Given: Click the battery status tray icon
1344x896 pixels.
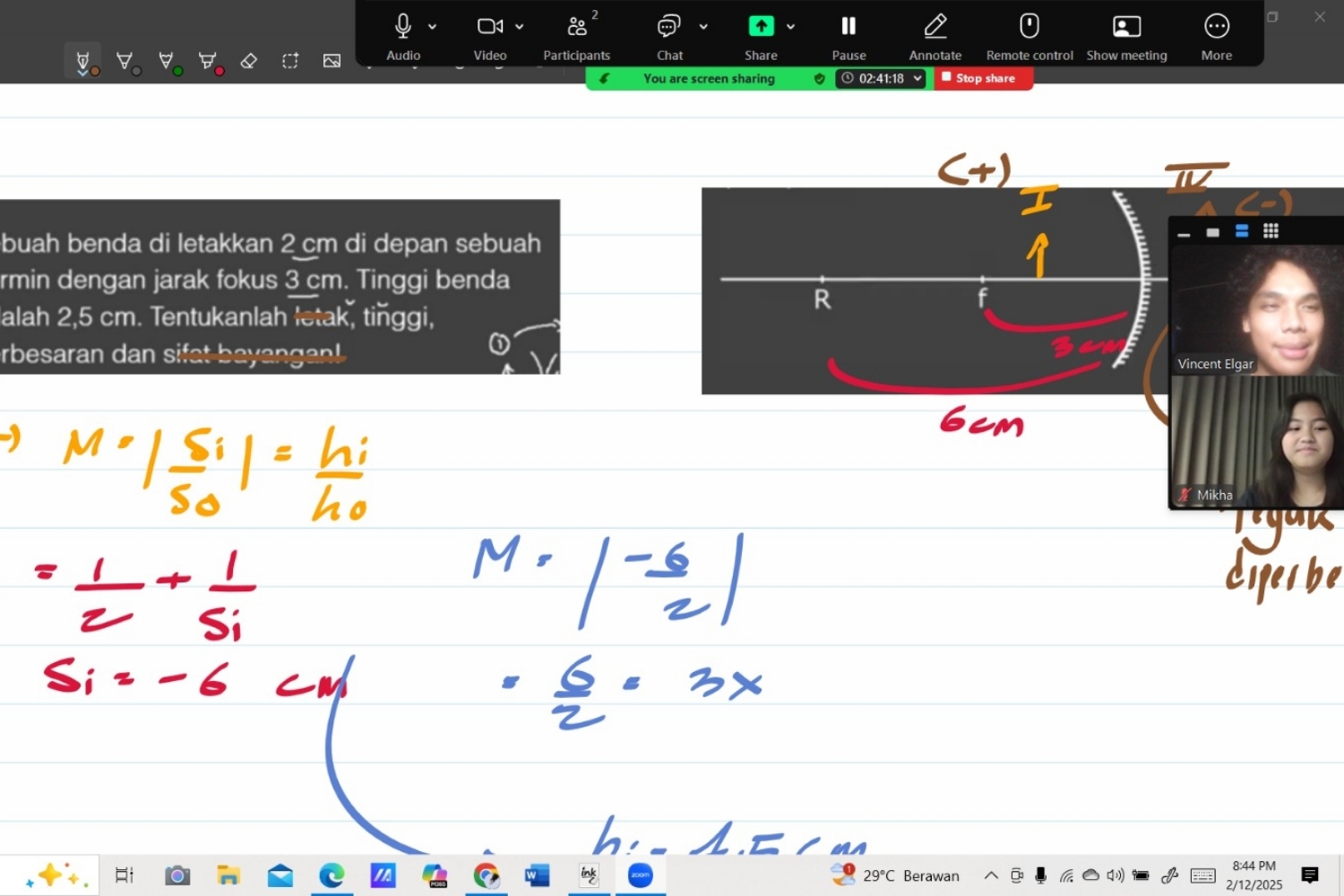Looking at the screenshot, I should pyautogui.click(x=1141, y=875).
